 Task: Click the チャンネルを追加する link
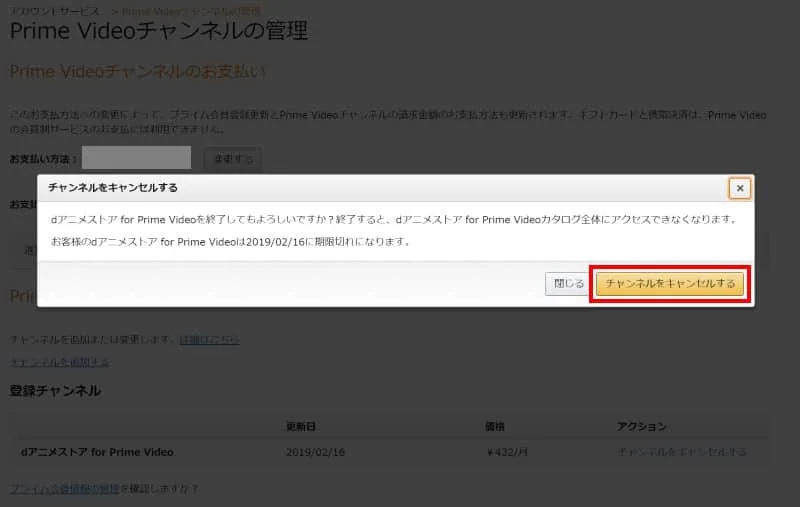pyautogui.click(x=60, y=362)
